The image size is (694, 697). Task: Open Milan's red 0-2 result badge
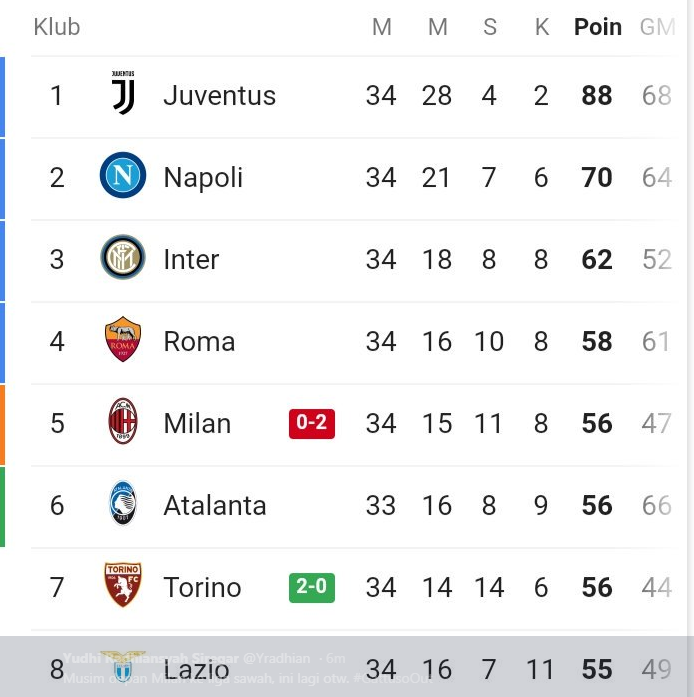(x=312, y=424)
